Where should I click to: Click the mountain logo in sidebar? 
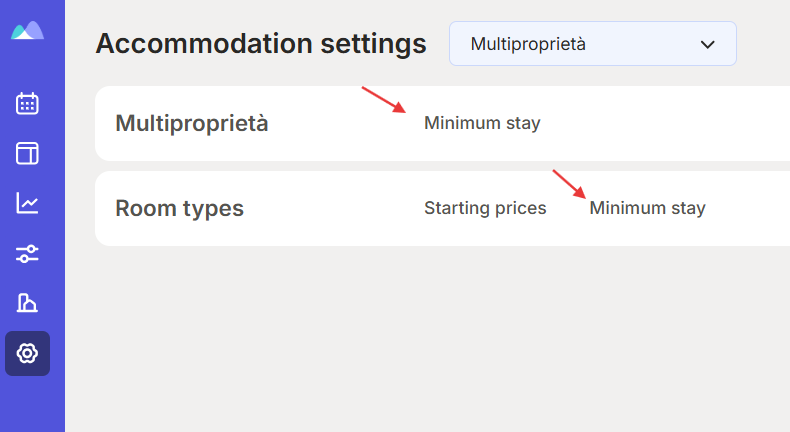[x=27, y=31]
